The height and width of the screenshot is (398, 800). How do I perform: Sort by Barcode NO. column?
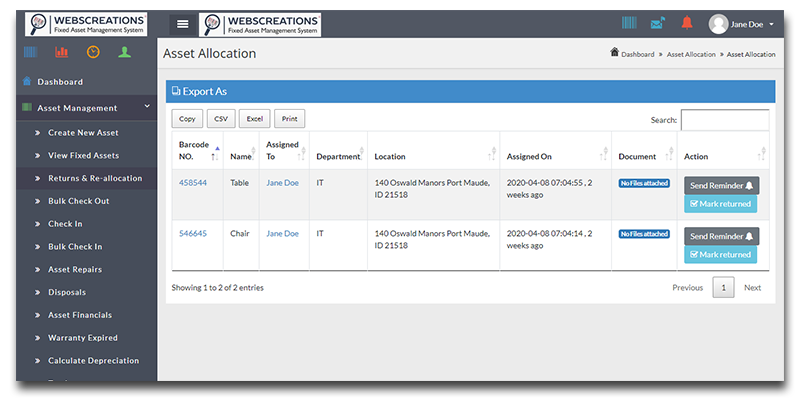(197, 151)
